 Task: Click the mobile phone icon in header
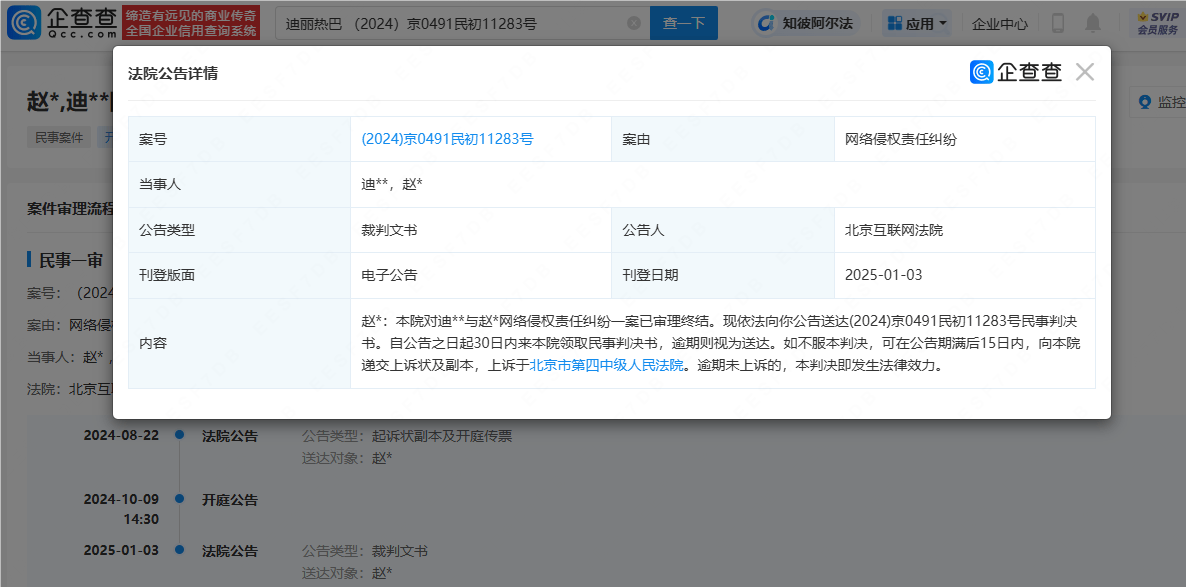point(1057,23)
